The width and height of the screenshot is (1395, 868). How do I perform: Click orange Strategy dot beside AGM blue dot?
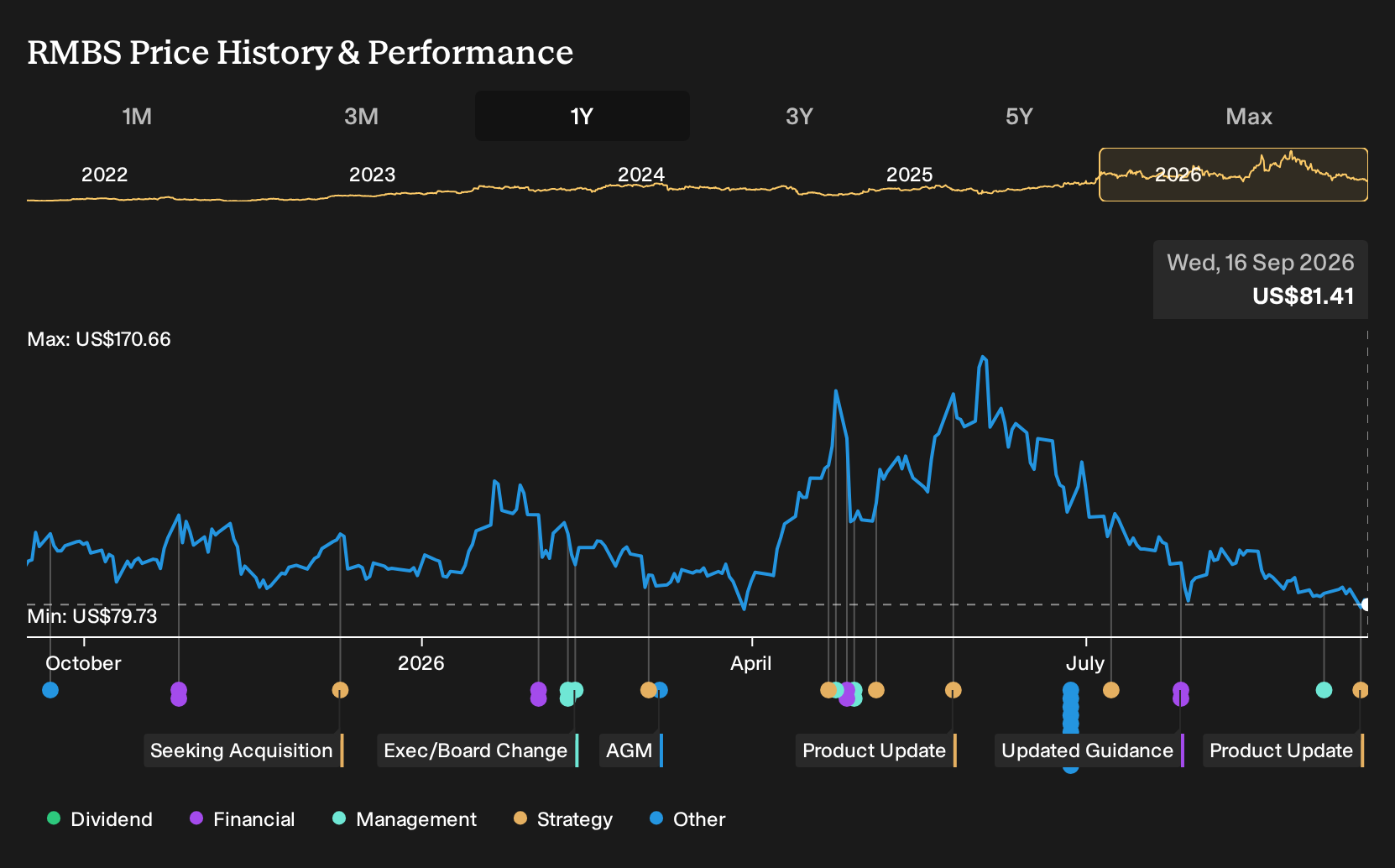[x=648, y=690]
